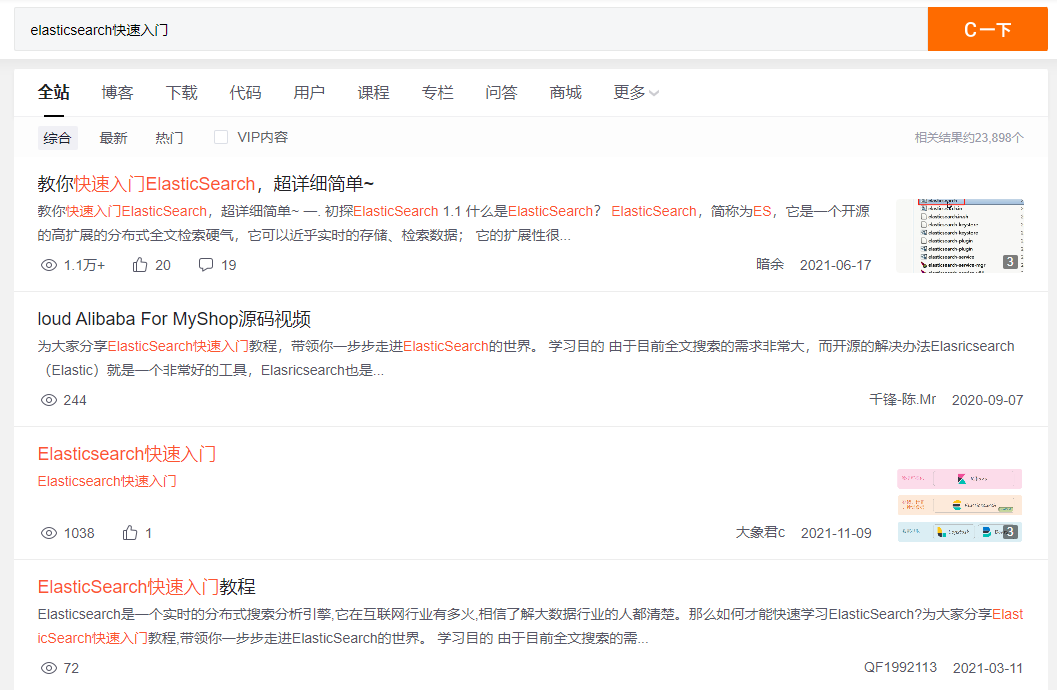Open loud Alibaba For MyShop源码视频 result

pyautogui.click(x=174, y=318)
